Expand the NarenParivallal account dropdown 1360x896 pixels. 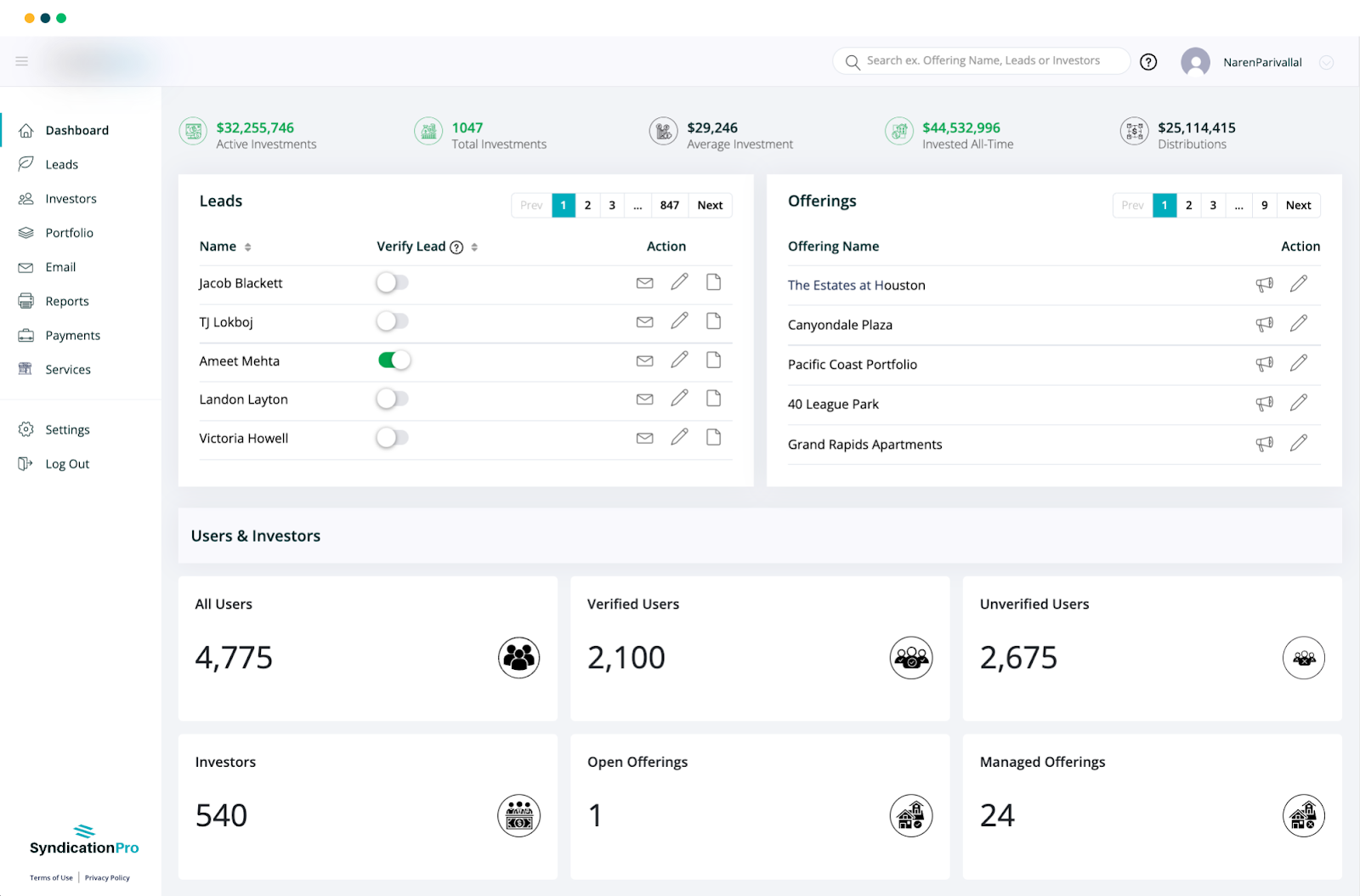click(1326, 62)
